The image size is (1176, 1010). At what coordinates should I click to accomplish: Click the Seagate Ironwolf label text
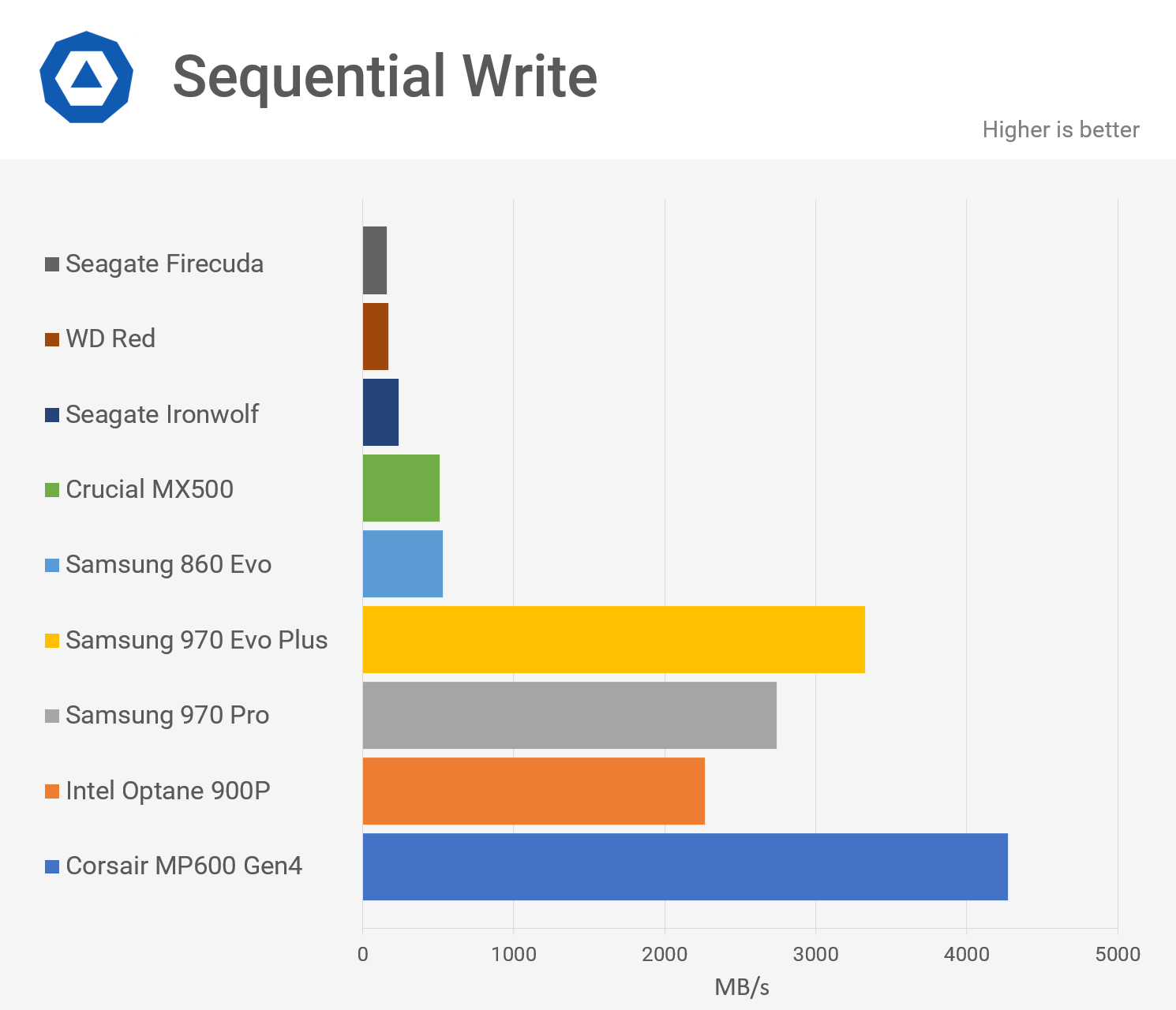pos(162,414)
